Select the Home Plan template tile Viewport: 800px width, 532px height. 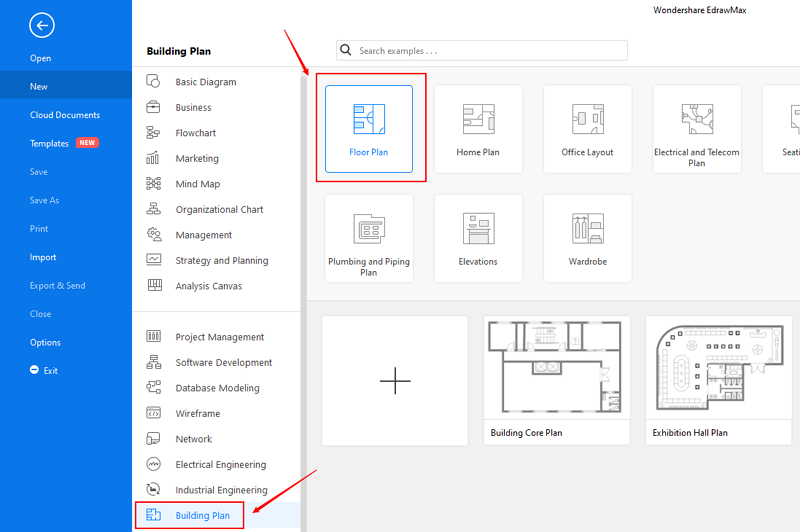(478, 129)
